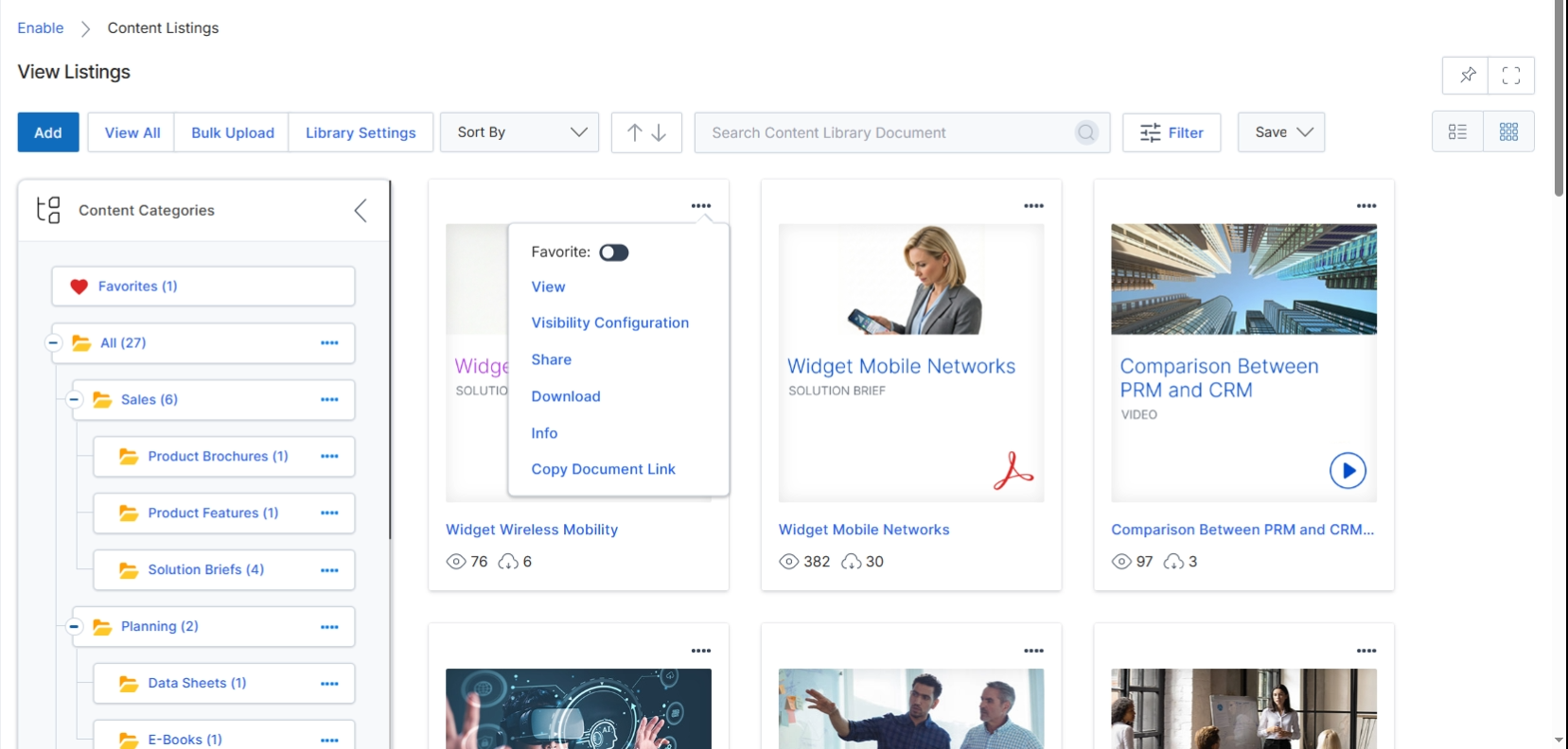Click three-dot menu on Widget Wireless Mobility card
The width and height of the screenshot is (1568, 749).
[x=701, y=205]
